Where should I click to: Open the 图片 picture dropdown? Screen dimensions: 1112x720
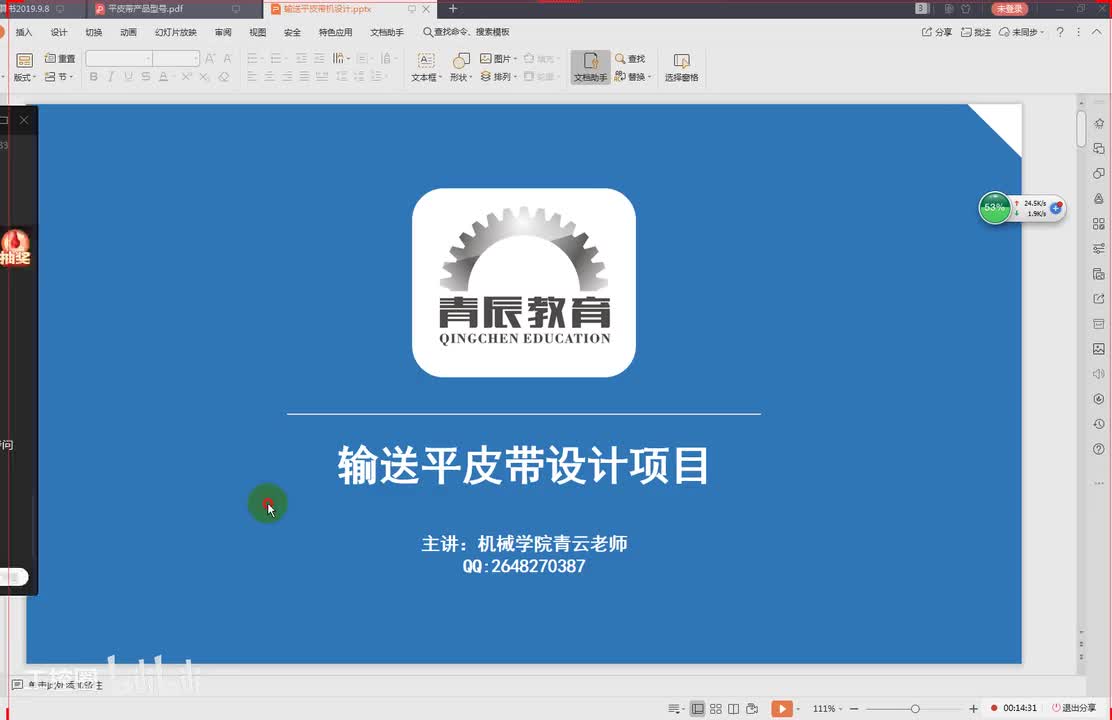pyautogui.click(x=498, y=58)
